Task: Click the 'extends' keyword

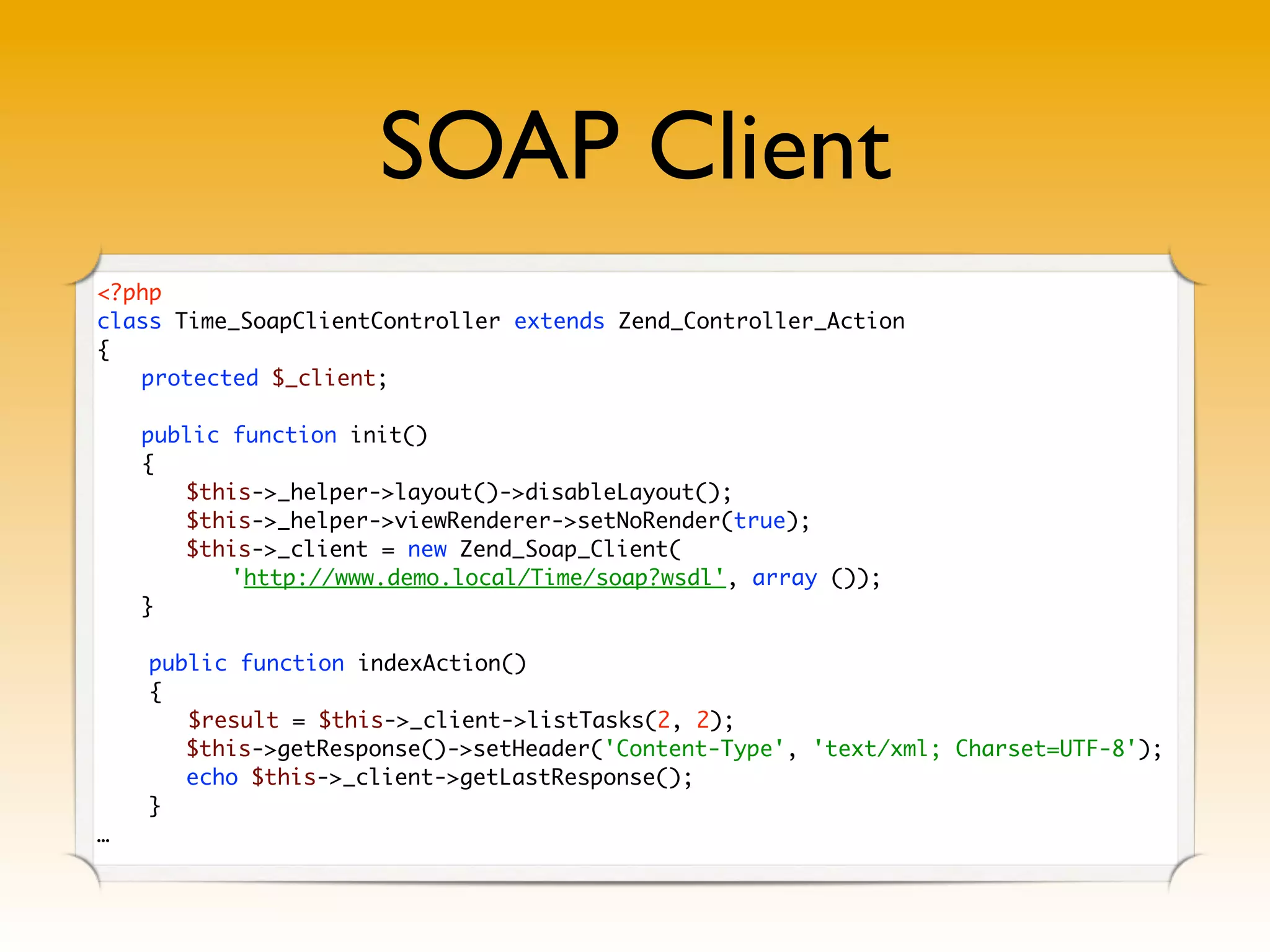Action: click(559, 321)
